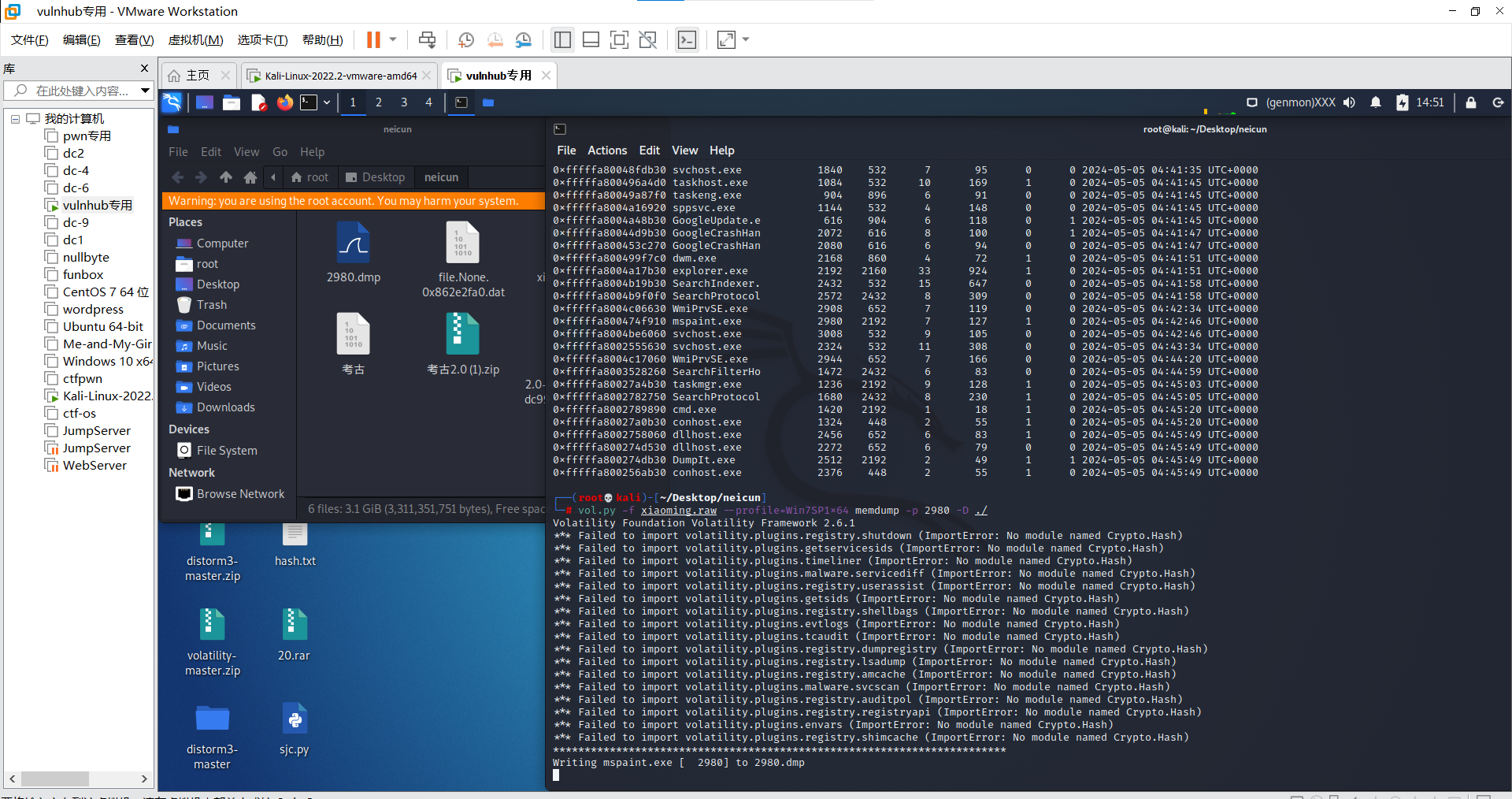Select the WebServer VM in library
This screenshot has width=1512, height=799.
click(94, 465)
